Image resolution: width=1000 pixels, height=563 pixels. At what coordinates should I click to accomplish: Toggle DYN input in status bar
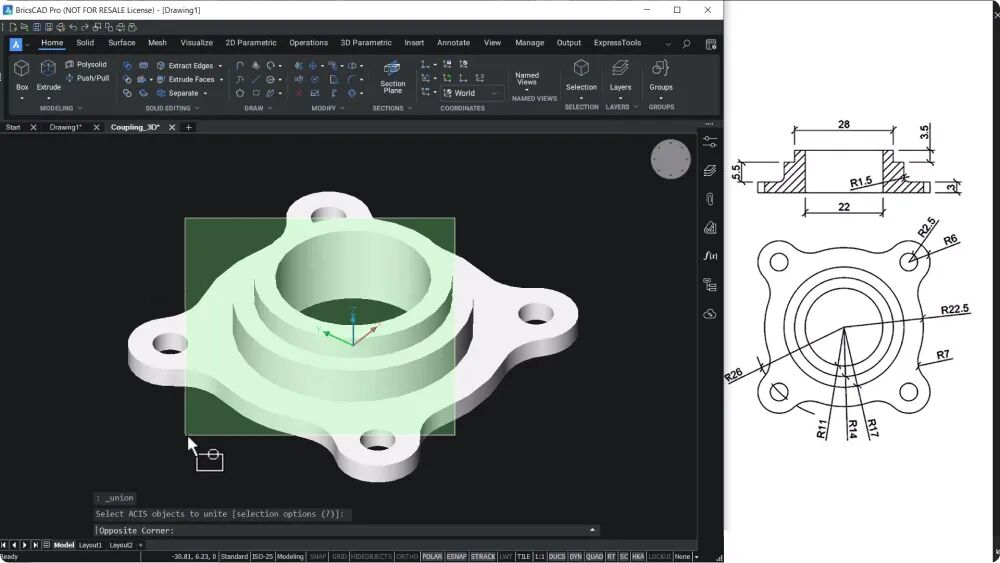pos(575,557)
